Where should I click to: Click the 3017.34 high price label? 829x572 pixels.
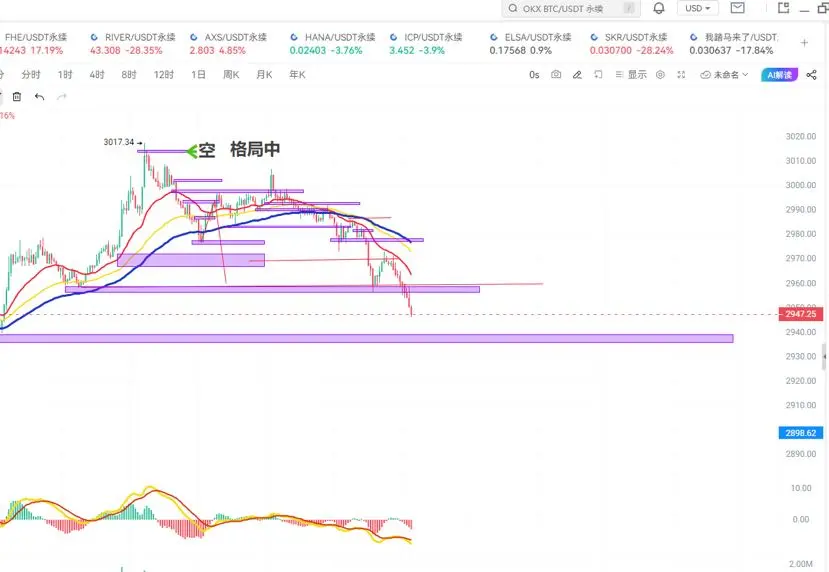click(x=119, y=142)
